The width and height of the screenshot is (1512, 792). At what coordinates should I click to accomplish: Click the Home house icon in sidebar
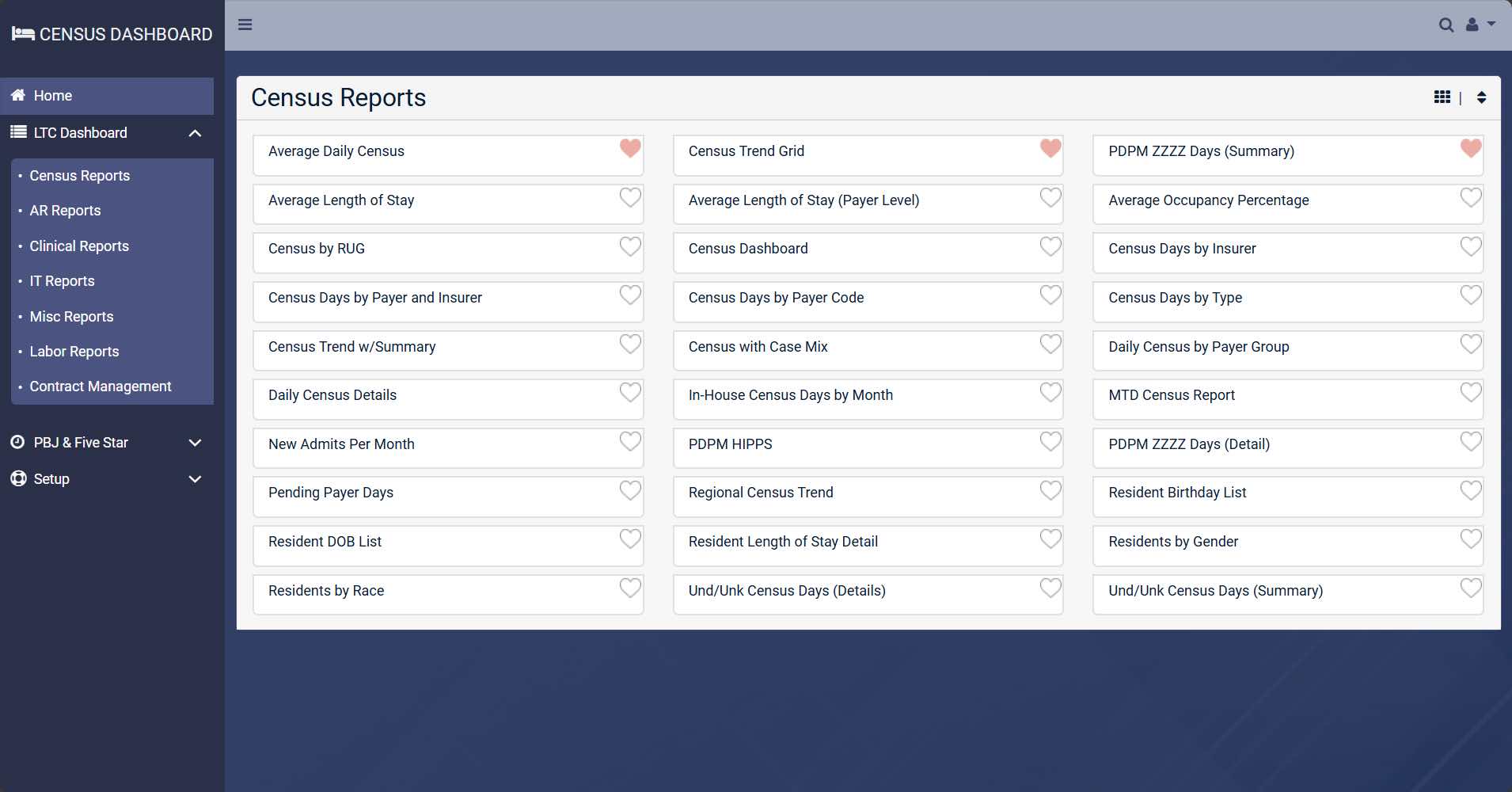point(18,95)
